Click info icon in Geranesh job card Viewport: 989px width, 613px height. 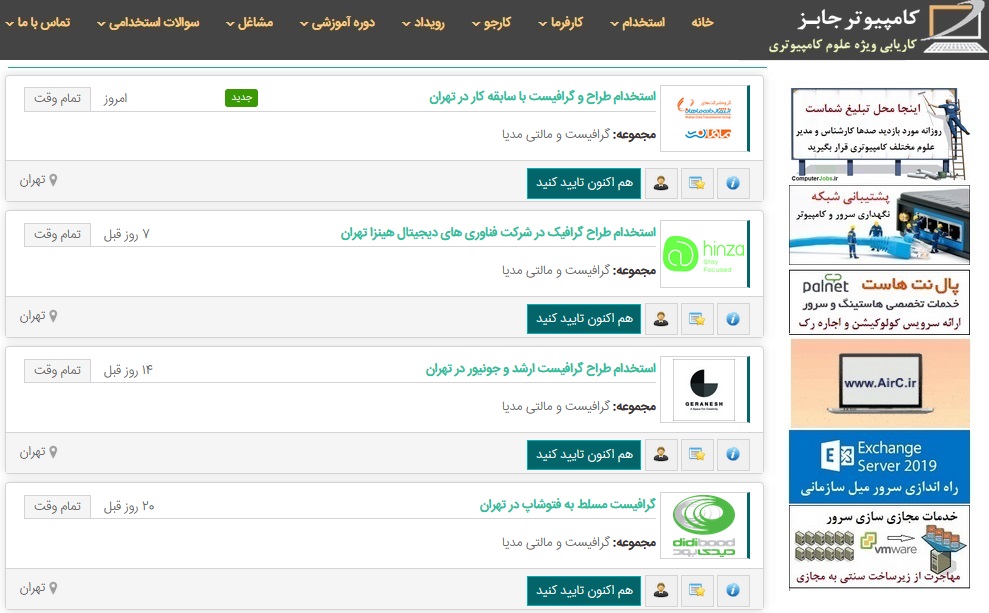pos(733,455)
